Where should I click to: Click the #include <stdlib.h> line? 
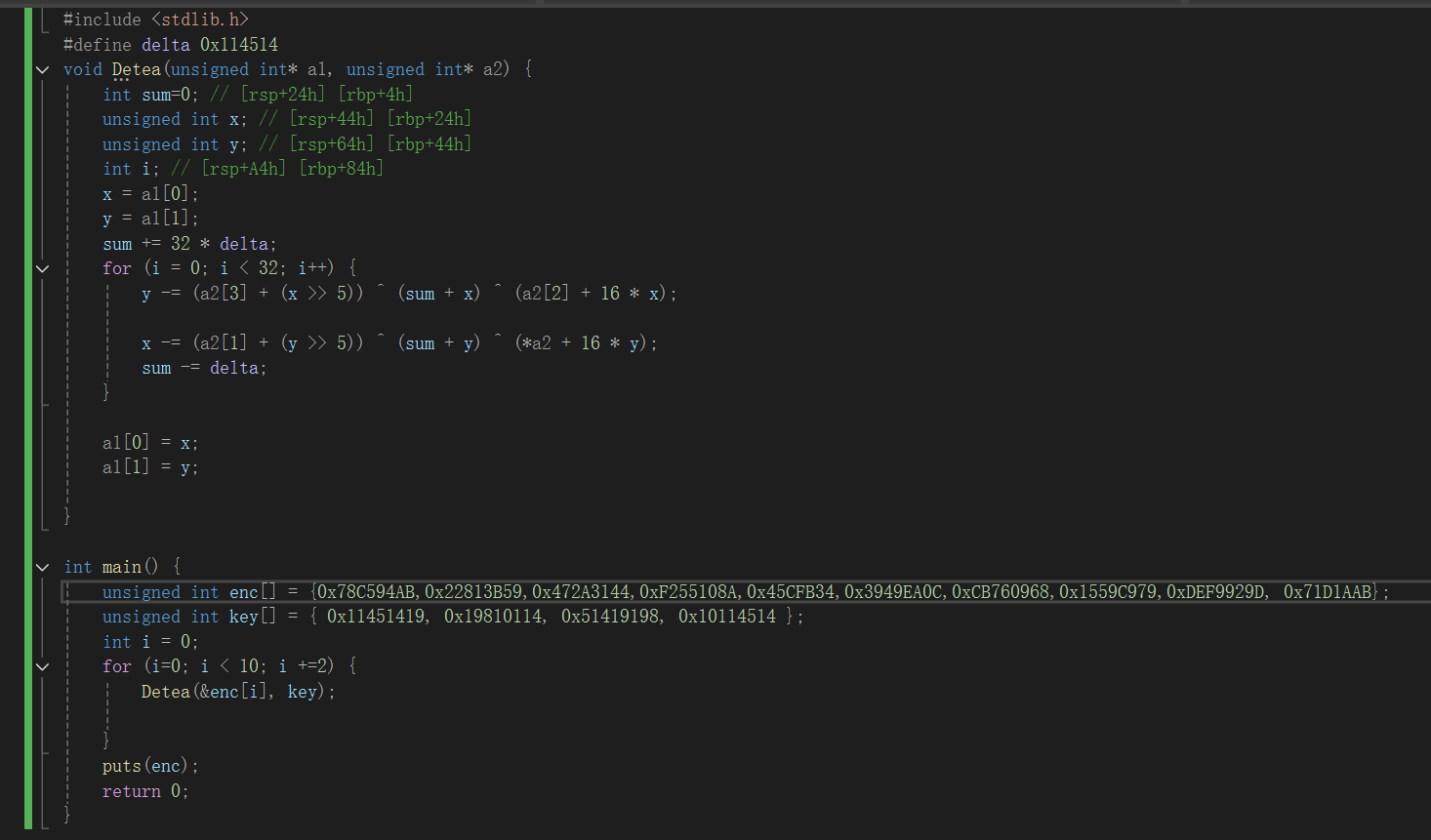(156, 20)
